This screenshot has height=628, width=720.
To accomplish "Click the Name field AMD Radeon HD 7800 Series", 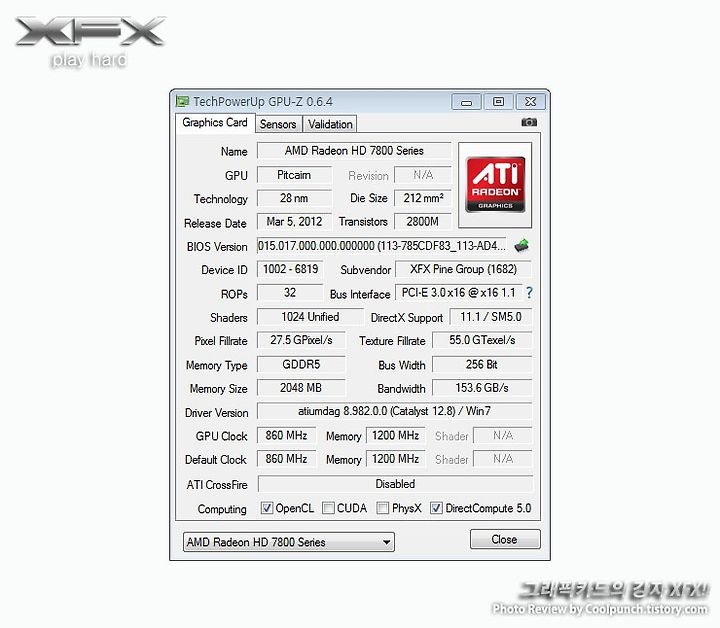I will (x=354, y=151).
